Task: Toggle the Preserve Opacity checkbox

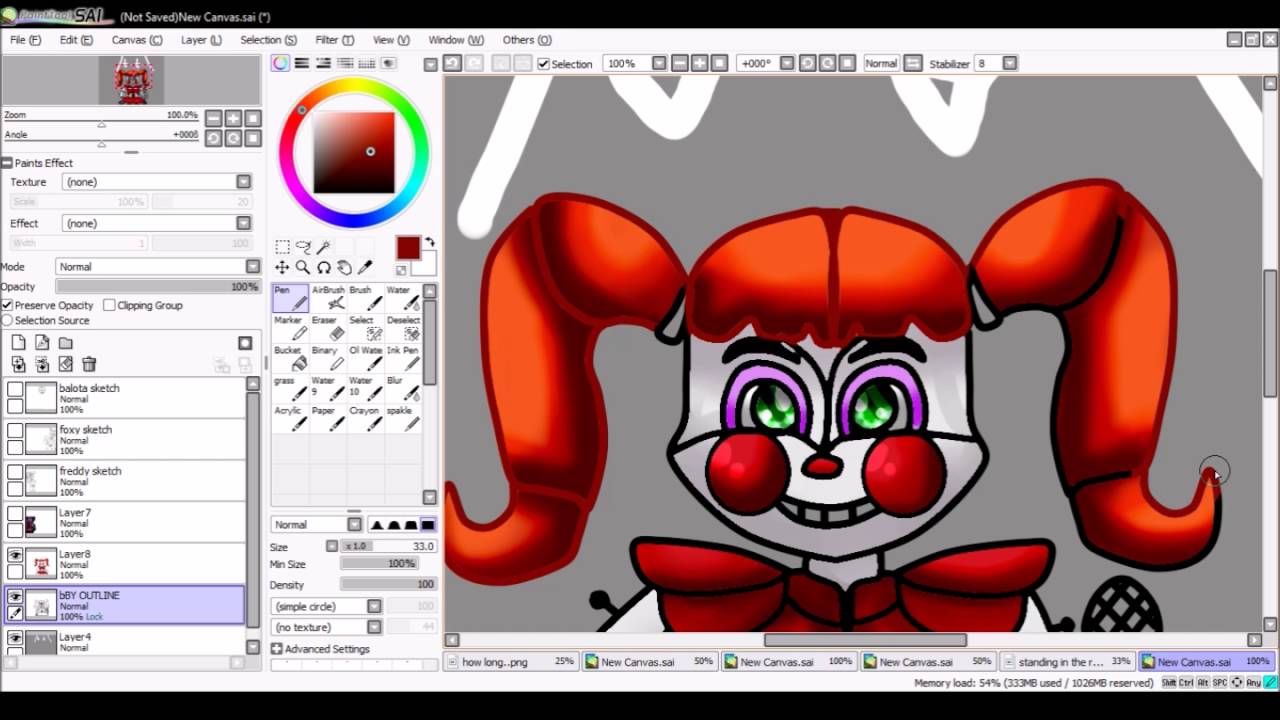Action: click(8, 305)
